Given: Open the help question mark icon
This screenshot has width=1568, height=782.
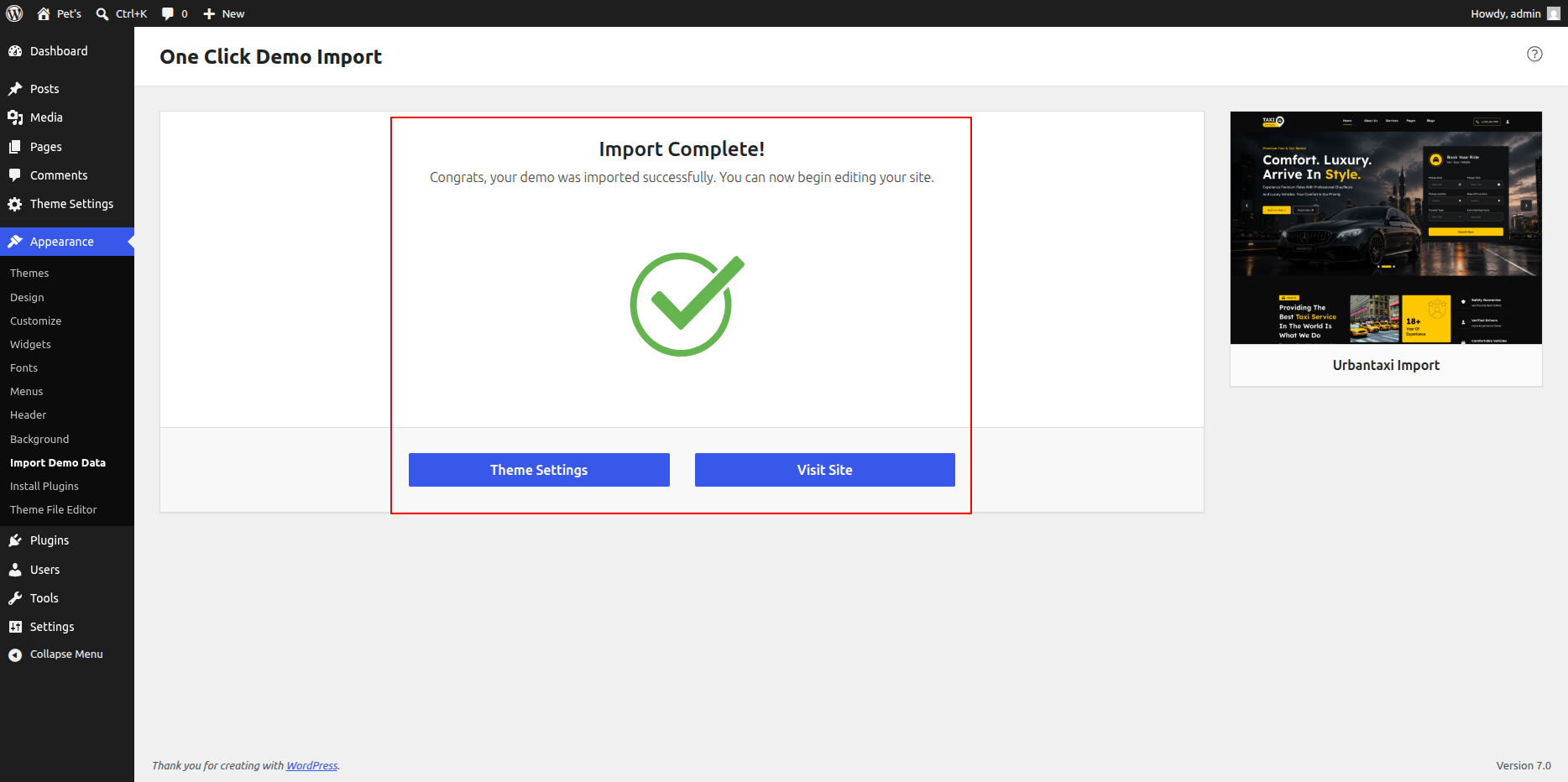Looking at the screenshot, I should pos(1534,54).
